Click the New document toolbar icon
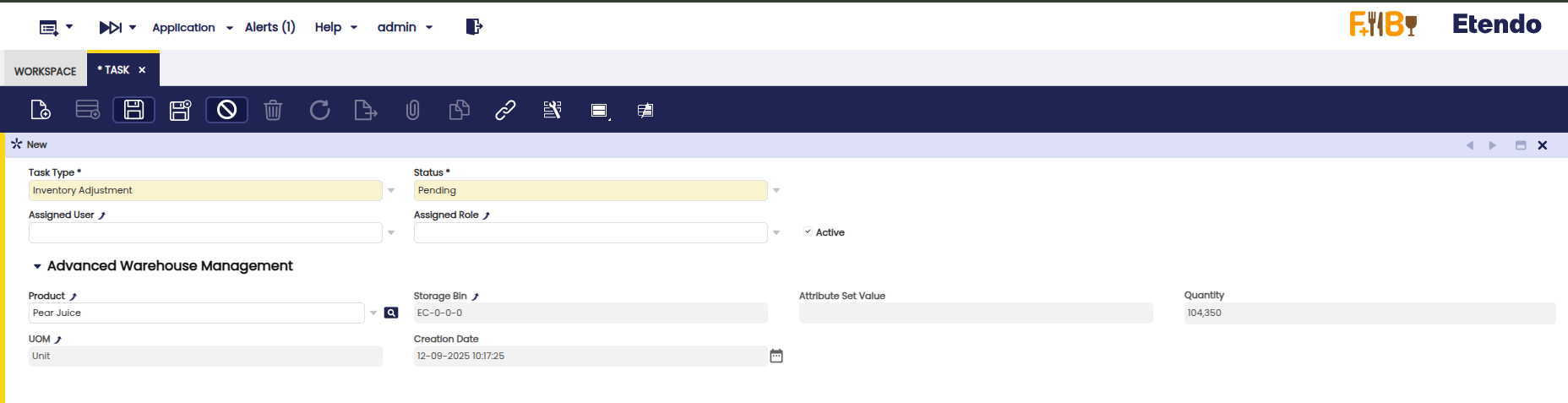 [x=41, y=110]
